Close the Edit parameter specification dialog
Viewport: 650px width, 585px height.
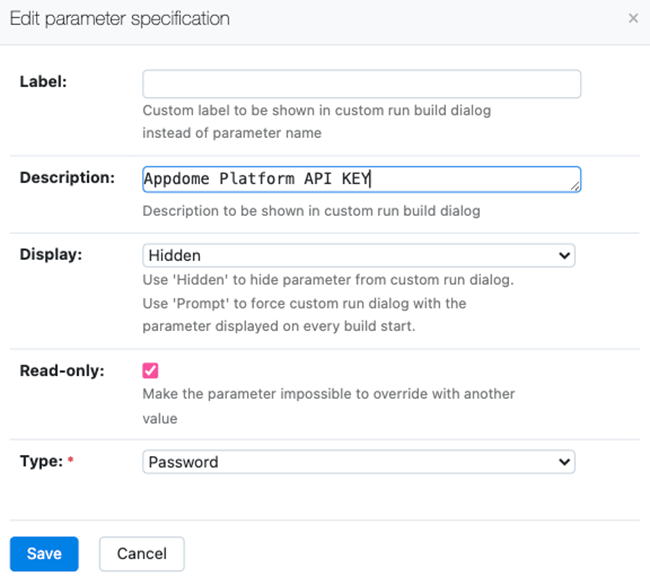pyautogui.click(x=633, y=19)
